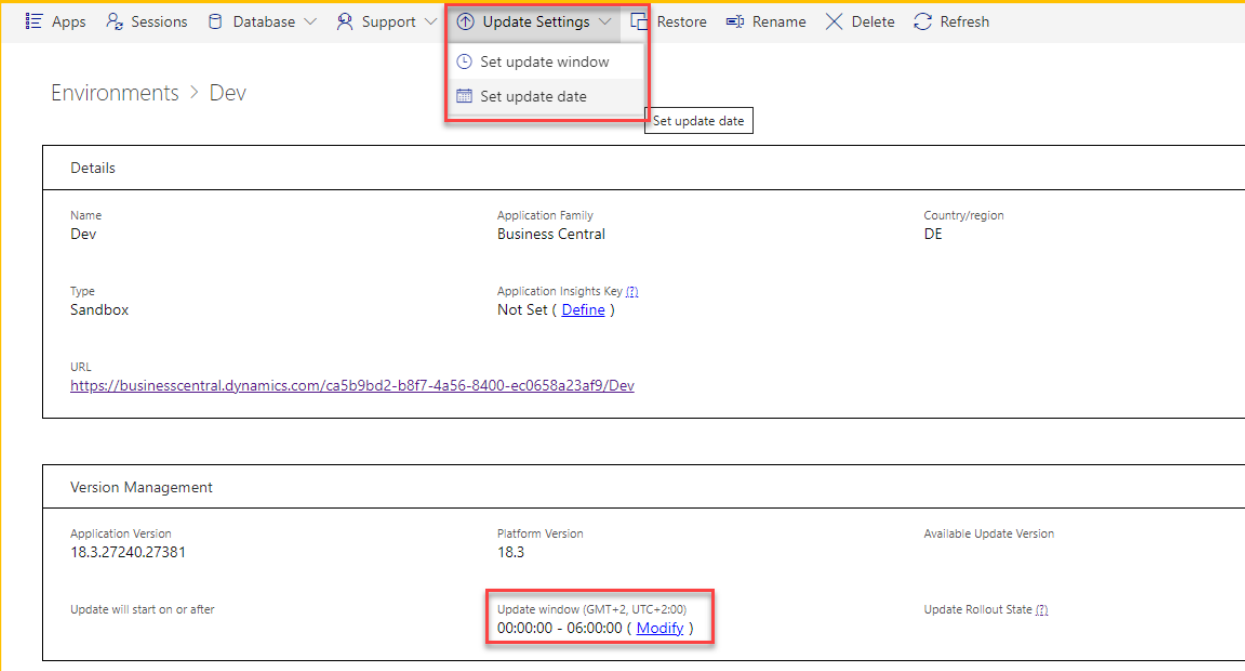The width and height of the screenshot is (1245, 671).
Task: Open the Update Rollout State help tooltip
Action: click(x=1042, y=610)
